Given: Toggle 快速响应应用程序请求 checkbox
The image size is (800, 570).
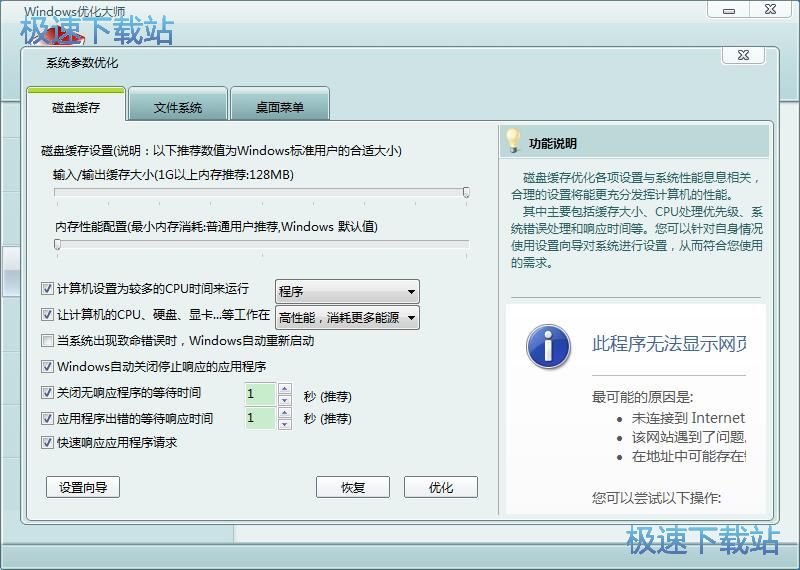Looking at the screenshot, I should pyautogui.click(x=47, y=442).
